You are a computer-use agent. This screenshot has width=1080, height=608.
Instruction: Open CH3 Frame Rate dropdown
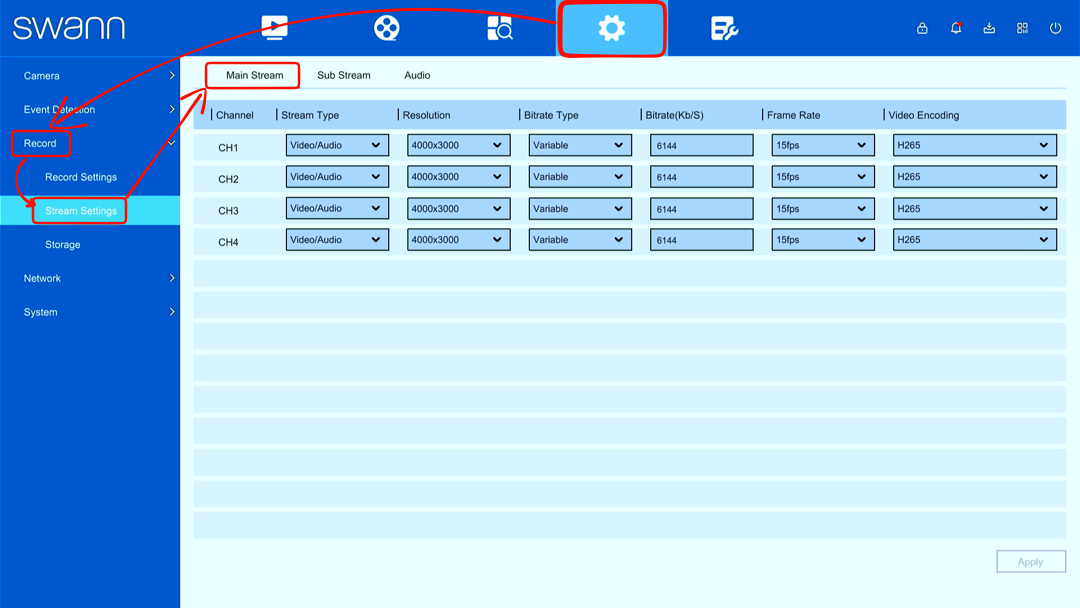click(x=823, y=209)
